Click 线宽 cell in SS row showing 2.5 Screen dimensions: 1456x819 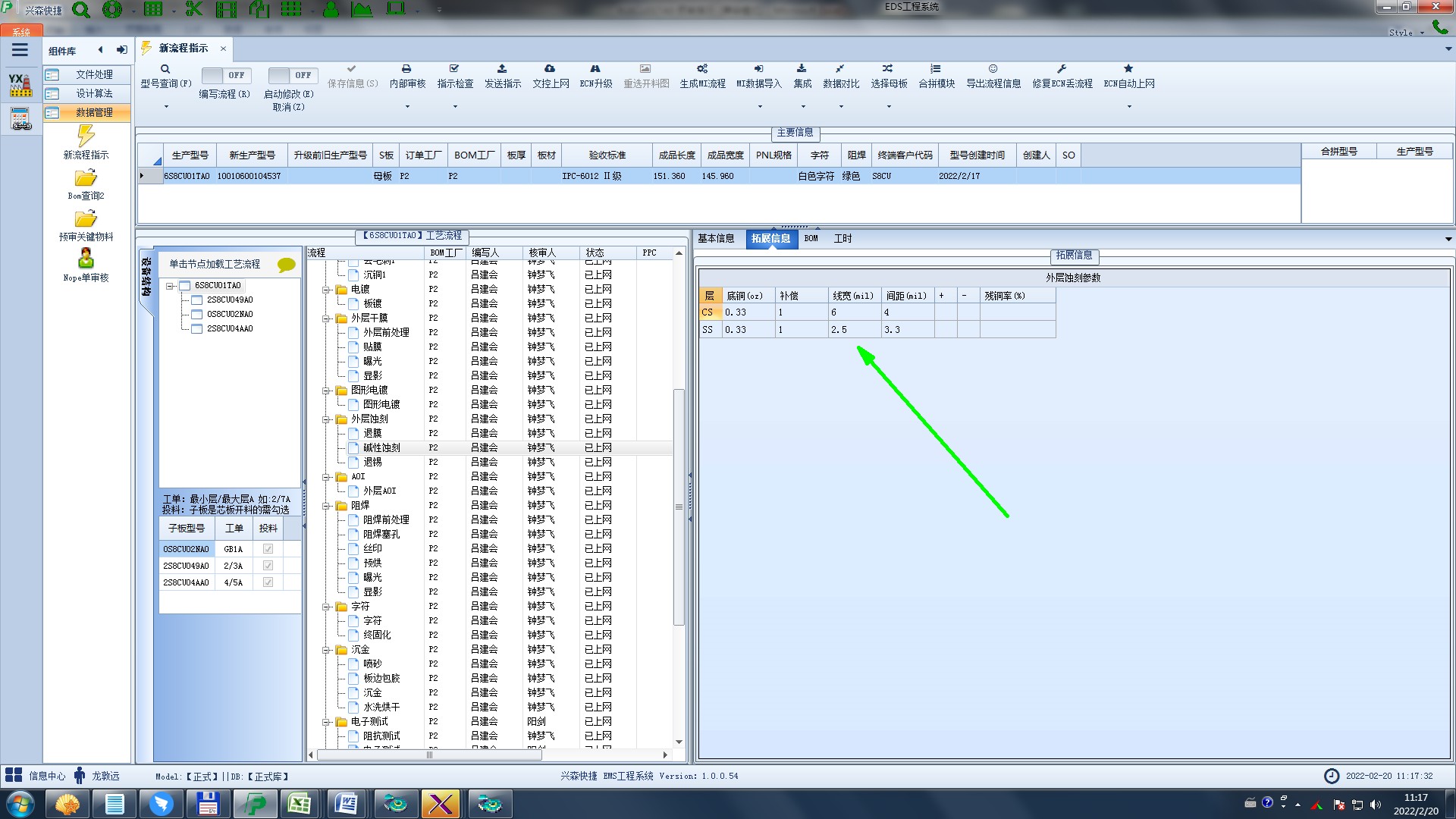(x=855, y=330)
